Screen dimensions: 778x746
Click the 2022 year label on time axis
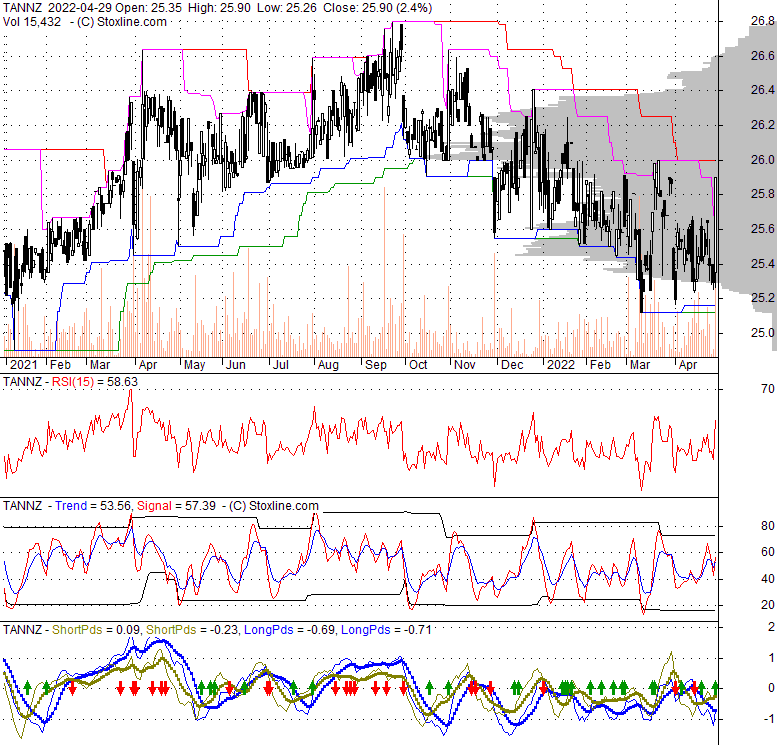[x=561, y=365]
